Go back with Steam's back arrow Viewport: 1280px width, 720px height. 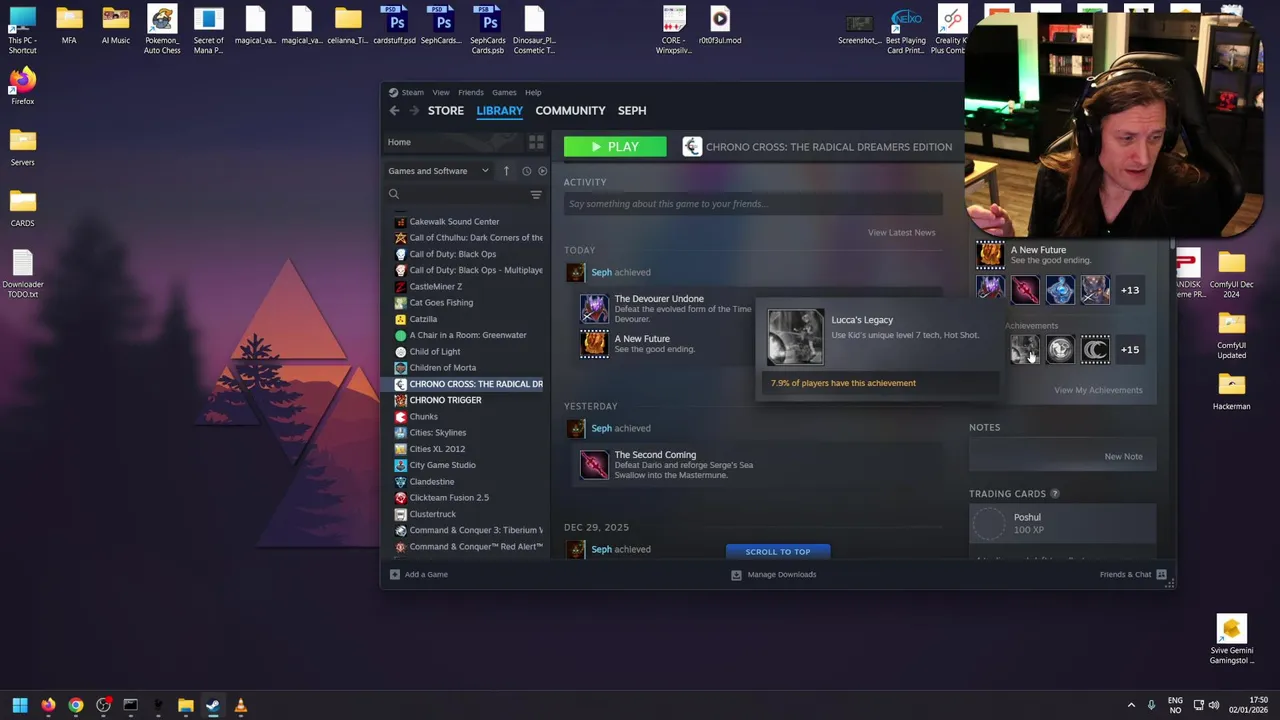pyautogui.click(x=394, y=111)
